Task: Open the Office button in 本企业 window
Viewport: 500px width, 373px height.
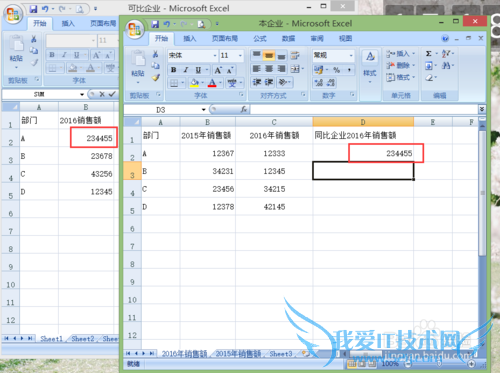Action: (x=135, y=30)
